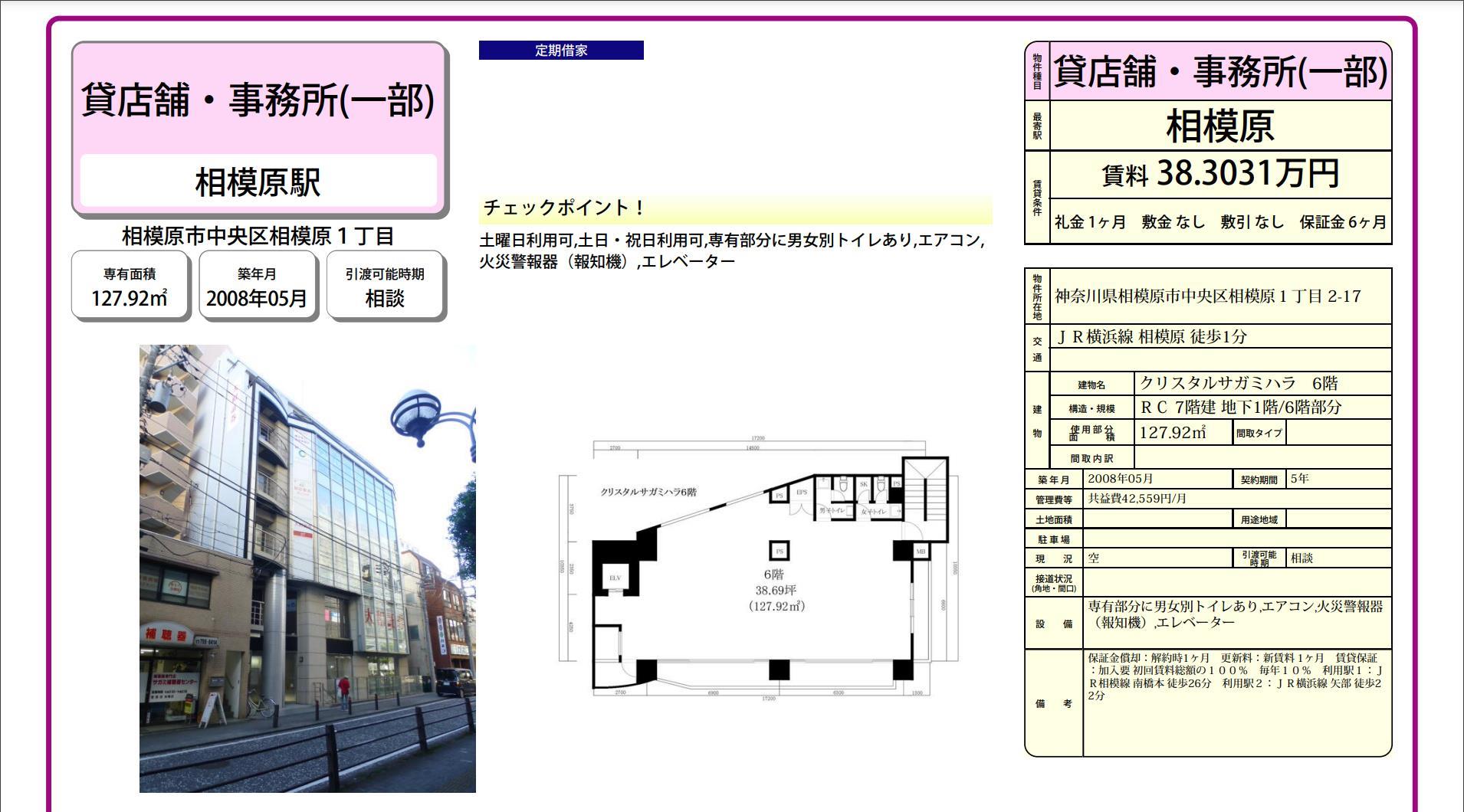Click the 接道状況 row label
Viewport: 1464px width, 812px height.
pyautogui.click(x=1054, y=584)
